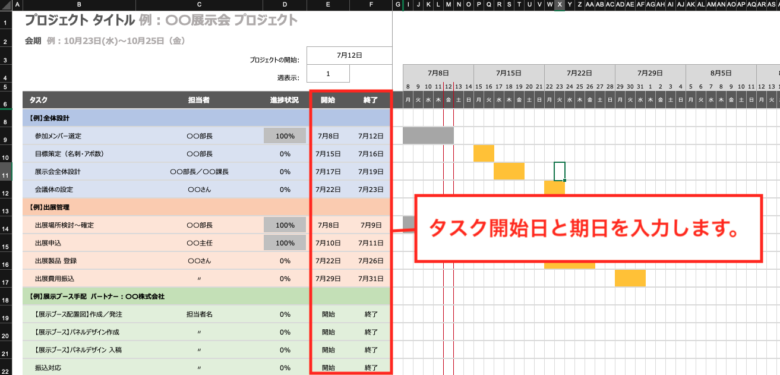This screenshot has width=780, height=375.
Task: Click the 出展申込 task cell
Action: tap(79, 243)
